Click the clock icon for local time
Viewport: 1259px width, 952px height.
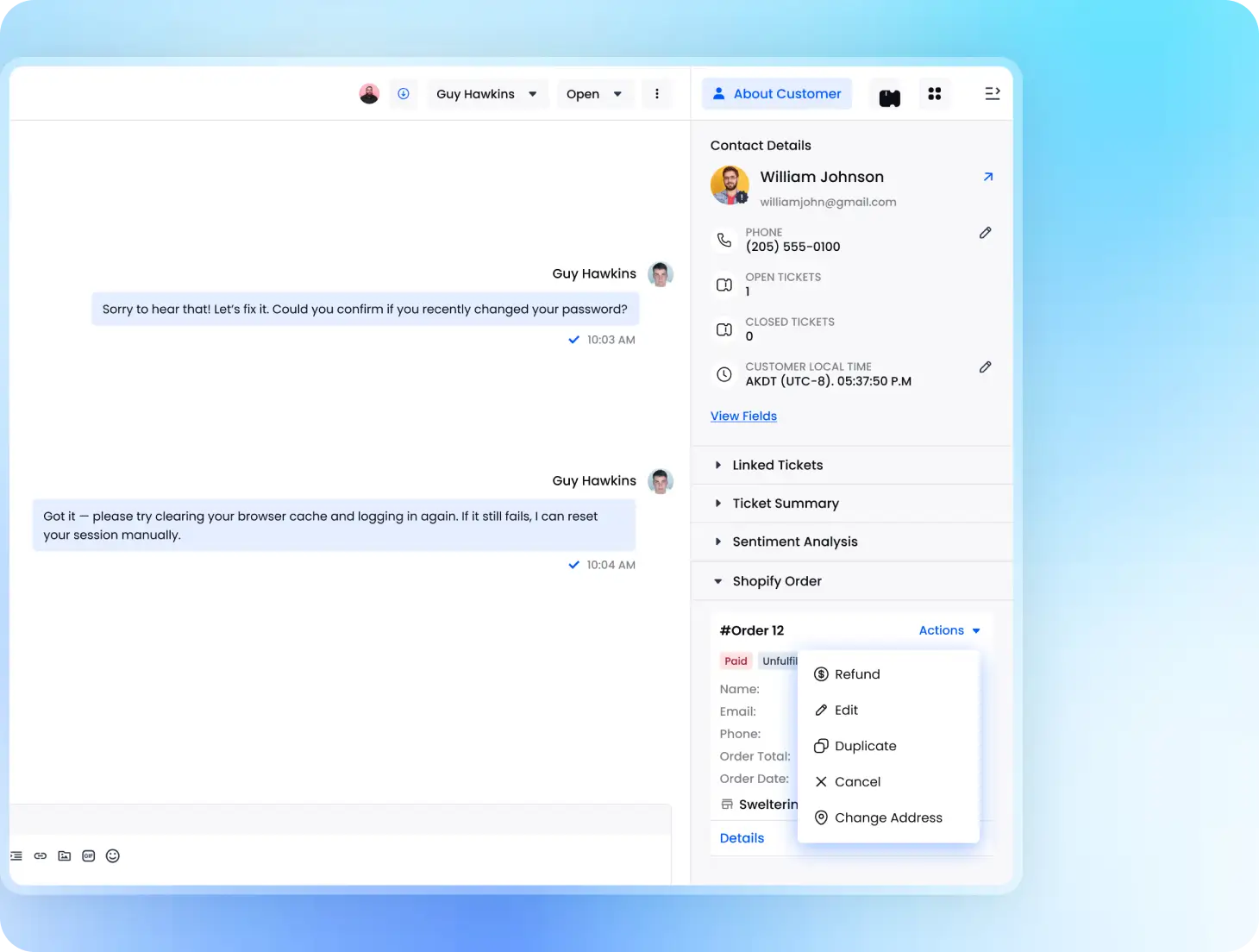(x=724, y=374)
